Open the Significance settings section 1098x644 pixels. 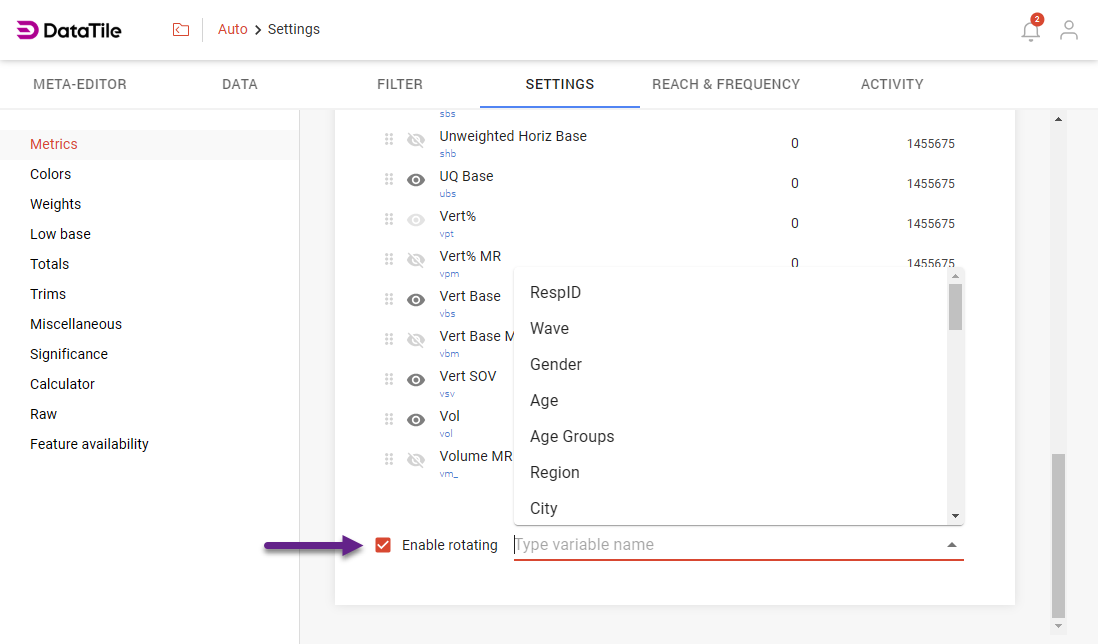[x=68, y=353]
